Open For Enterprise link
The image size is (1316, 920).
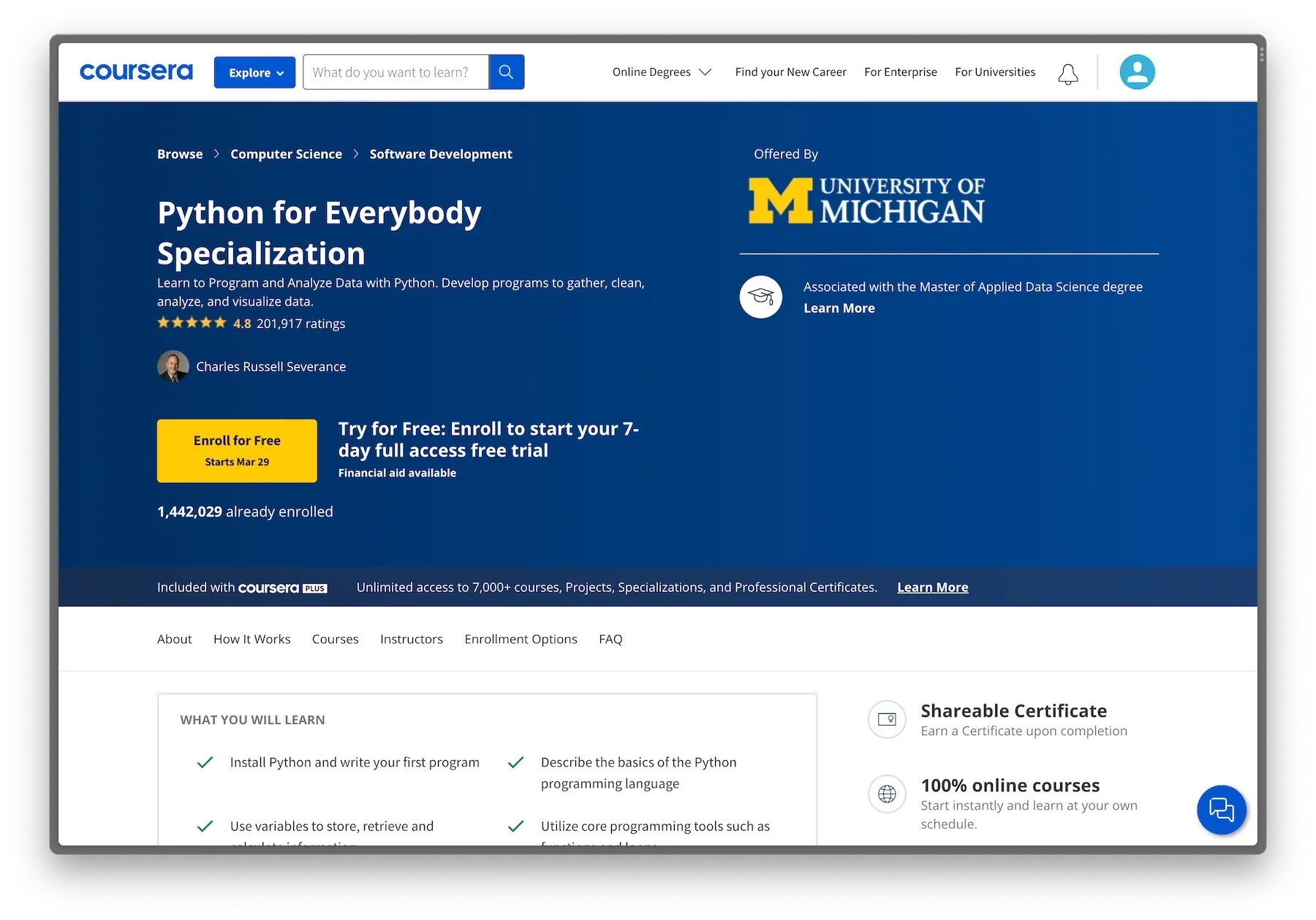click(900, 72)
